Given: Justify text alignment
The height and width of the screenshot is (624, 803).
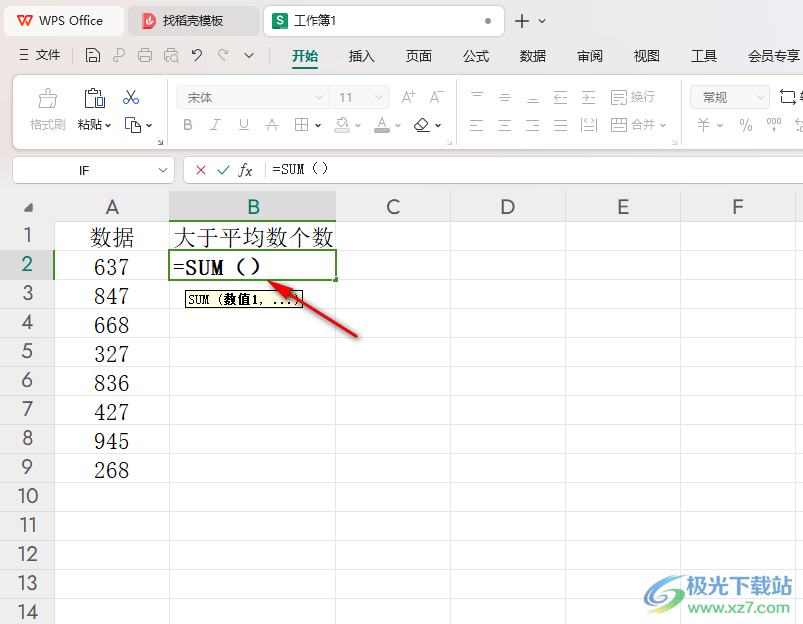Looking at the screenshot, I should pos(560,125).
